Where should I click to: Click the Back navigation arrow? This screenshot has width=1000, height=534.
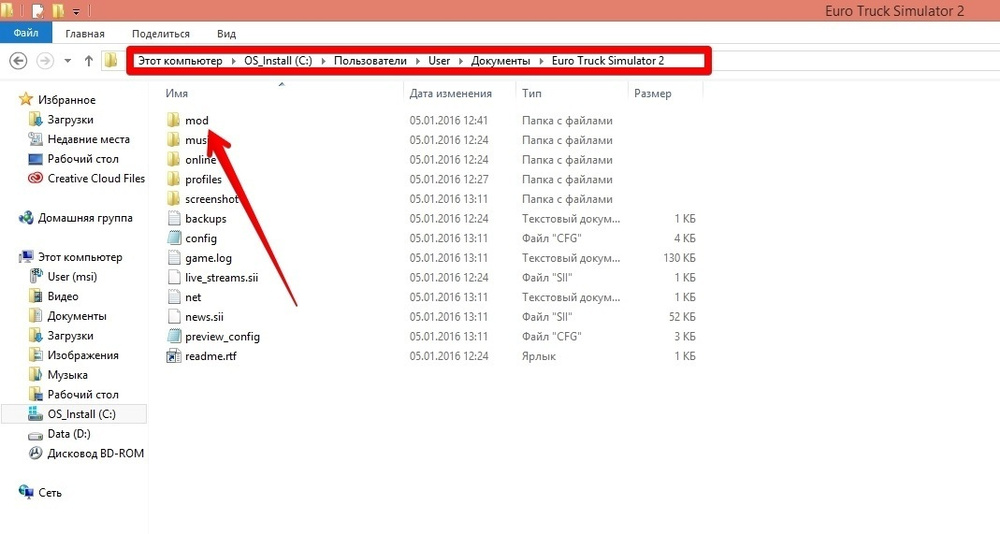pyautogui.click(x=17, y=61)
